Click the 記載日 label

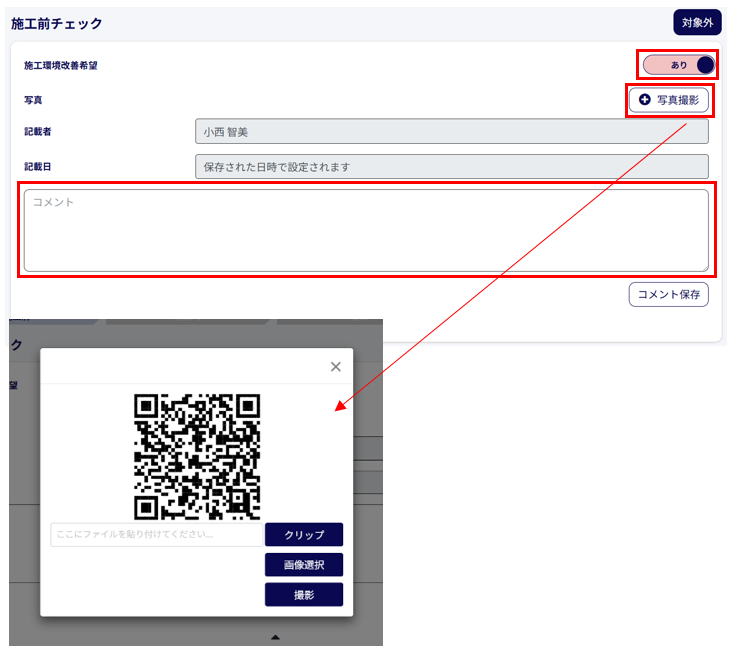[37, 167]
